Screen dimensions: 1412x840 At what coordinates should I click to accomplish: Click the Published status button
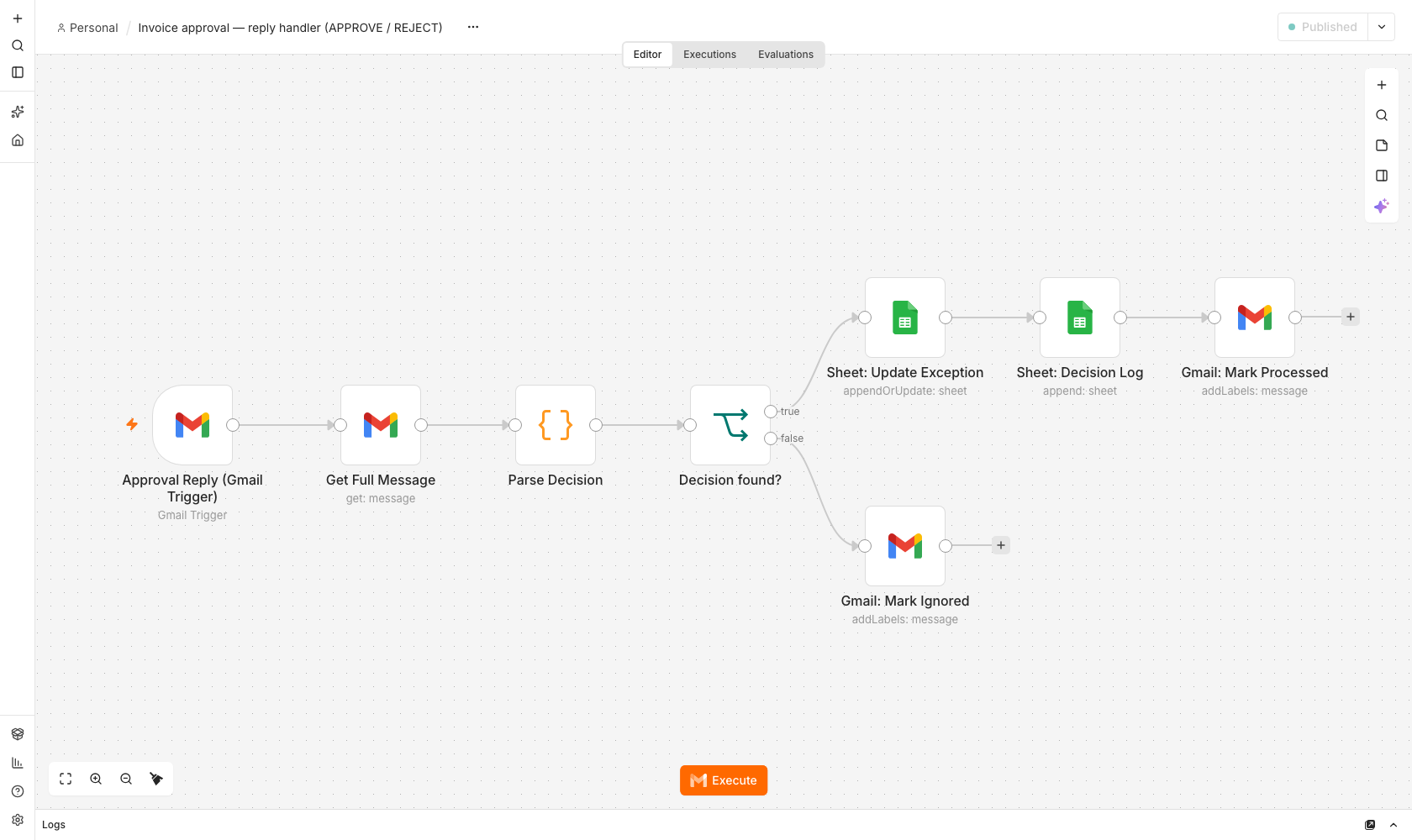pyautogui.click(x=1323, y=27)
